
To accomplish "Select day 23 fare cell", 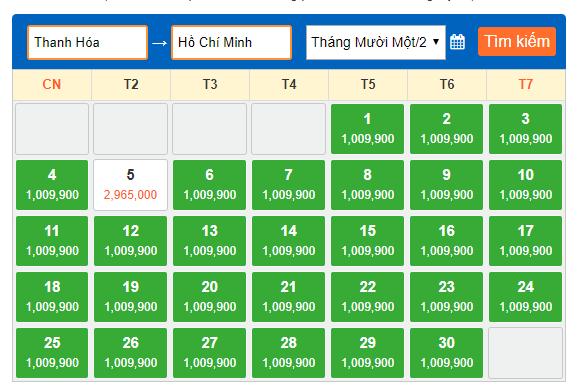I will pos(446,297).
